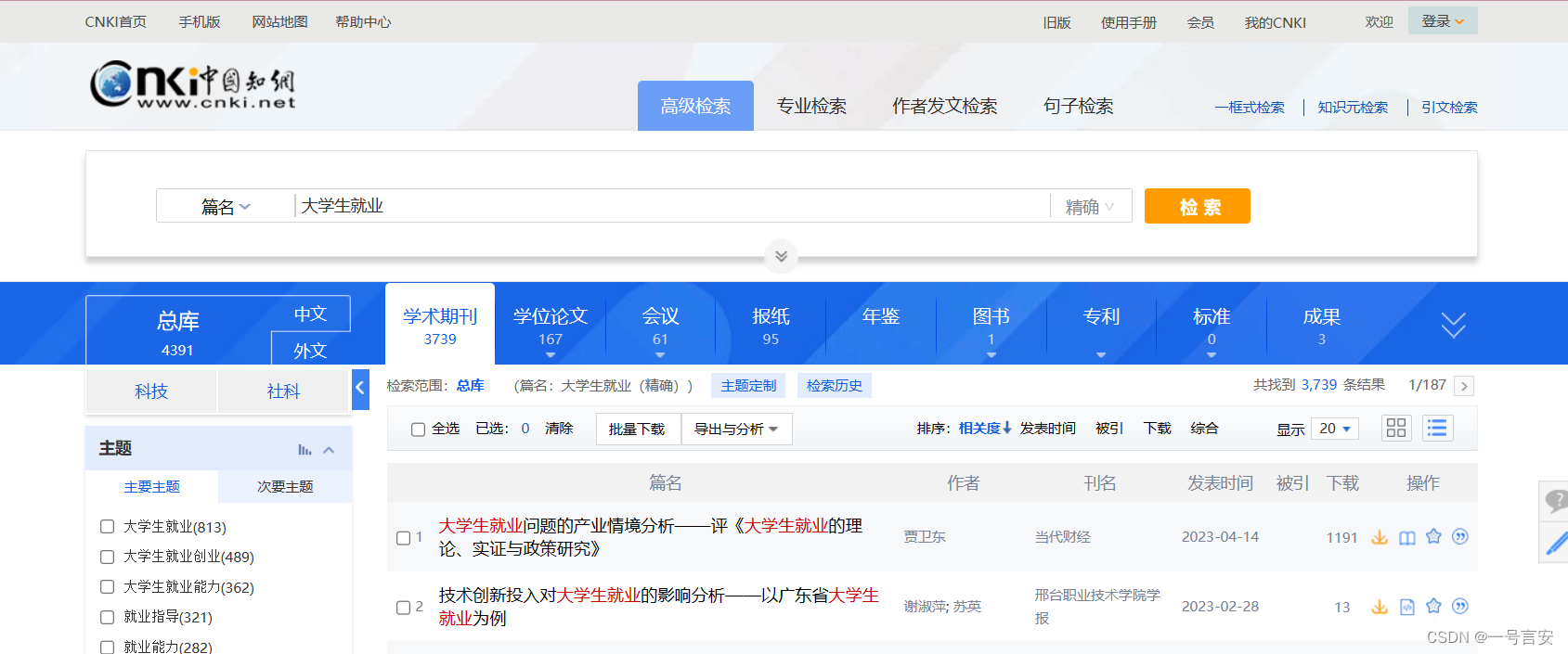Switch to the 专业检索 tab
Viewport: 1568px width, 654px height.
(x=811, y=106)
